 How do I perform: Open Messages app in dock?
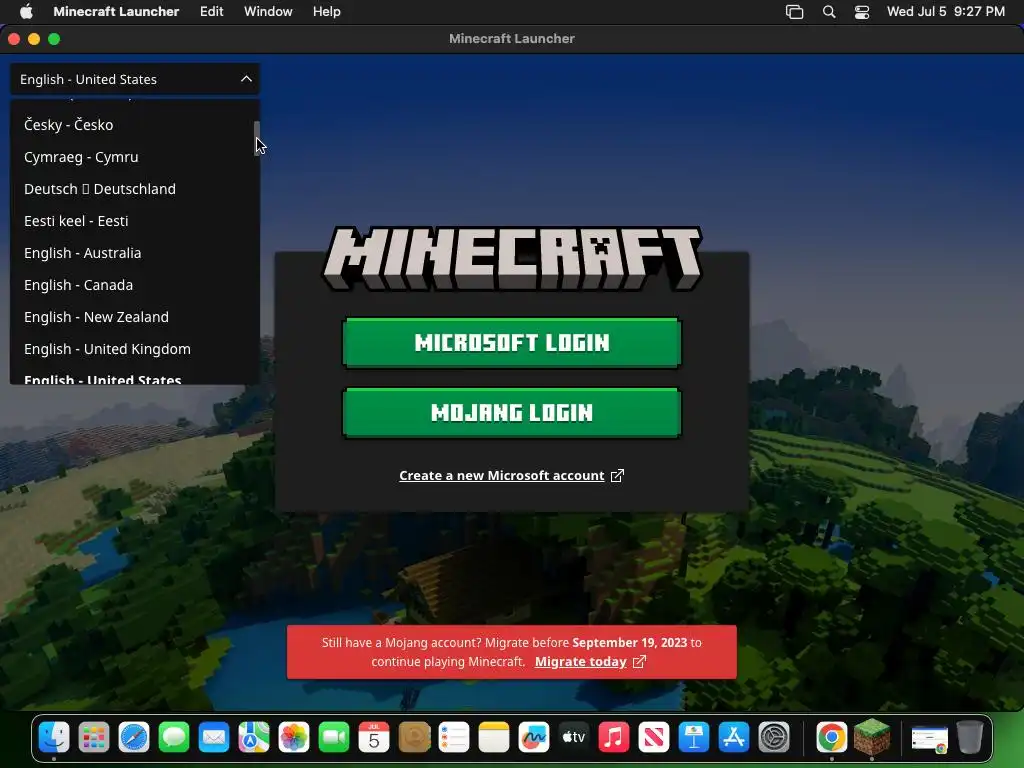click(x=174, y=738)
